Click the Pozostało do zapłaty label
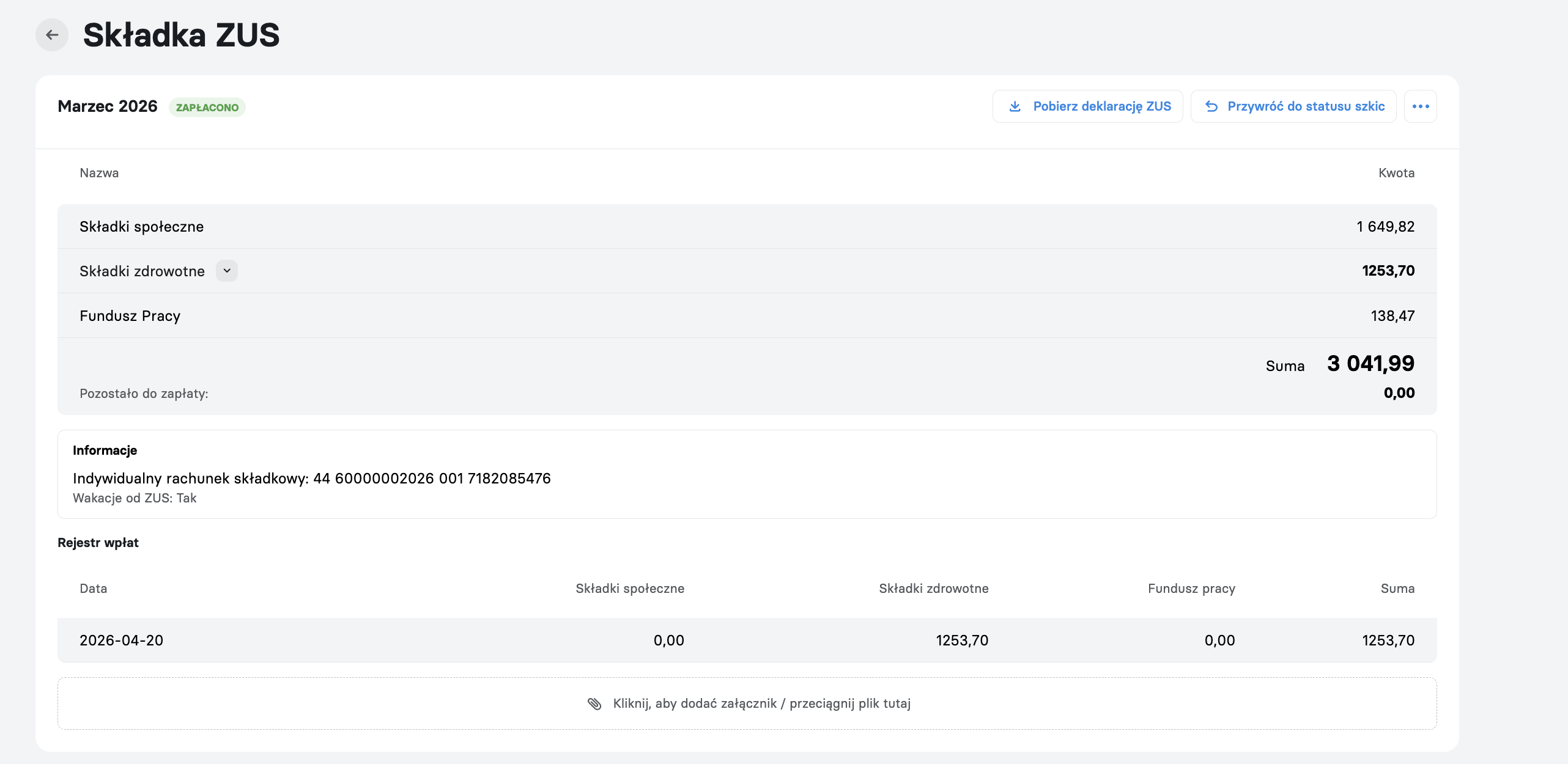The image size is (1568, 764). pos(144,394)
